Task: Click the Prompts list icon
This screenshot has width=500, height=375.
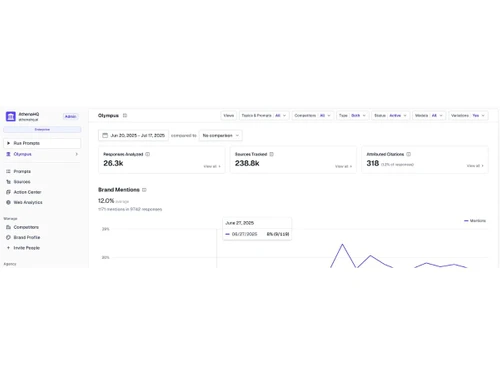Action: click(x=8, y=171)
